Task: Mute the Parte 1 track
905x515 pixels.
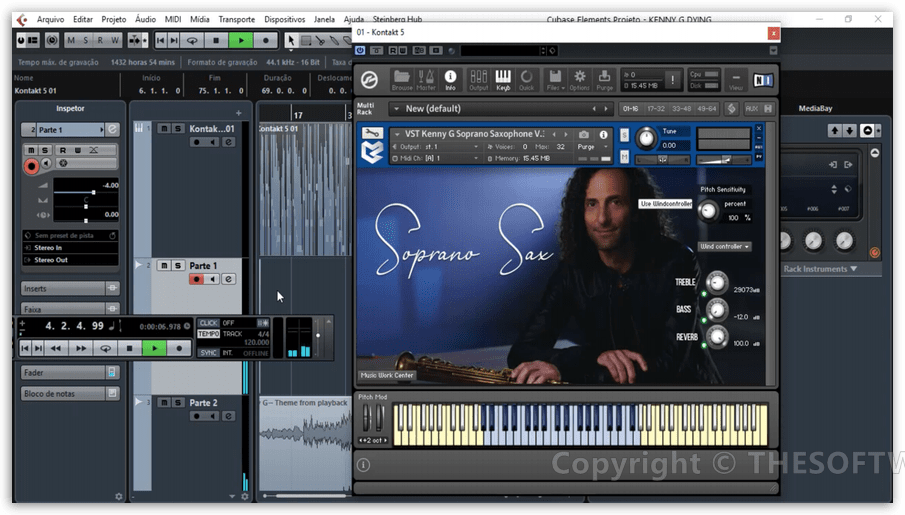Action: (x=164, y=266)
